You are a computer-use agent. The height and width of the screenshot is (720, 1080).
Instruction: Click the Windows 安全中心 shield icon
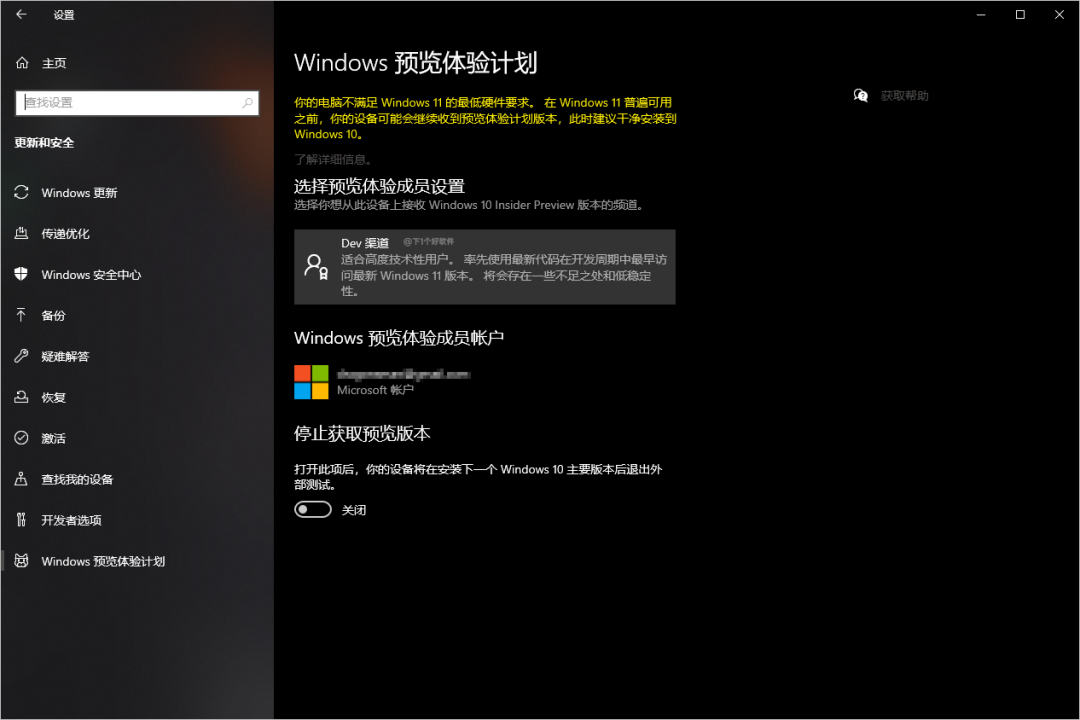[21, 274]
